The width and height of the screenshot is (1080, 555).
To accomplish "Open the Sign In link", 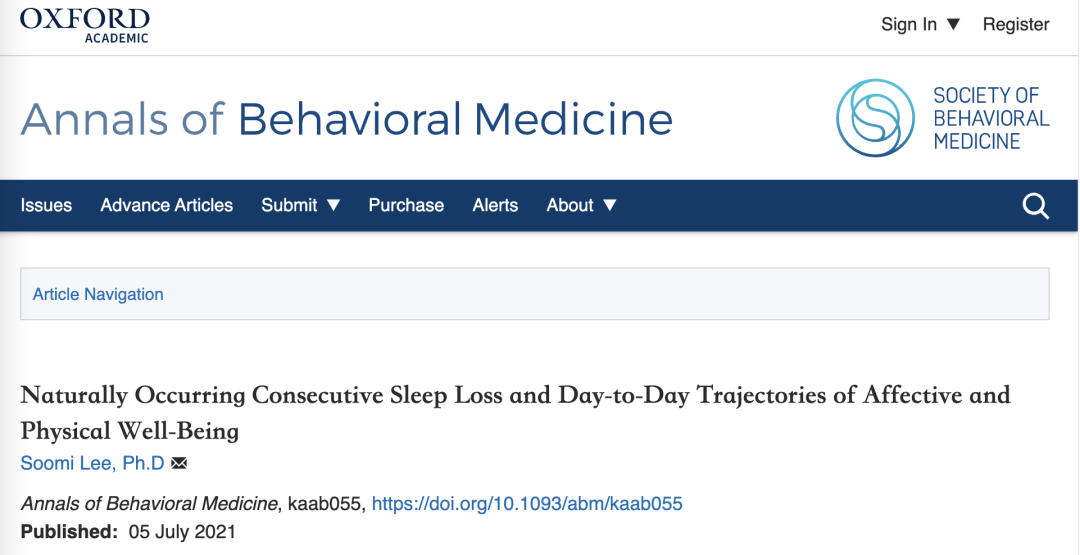I will (909, 25).
